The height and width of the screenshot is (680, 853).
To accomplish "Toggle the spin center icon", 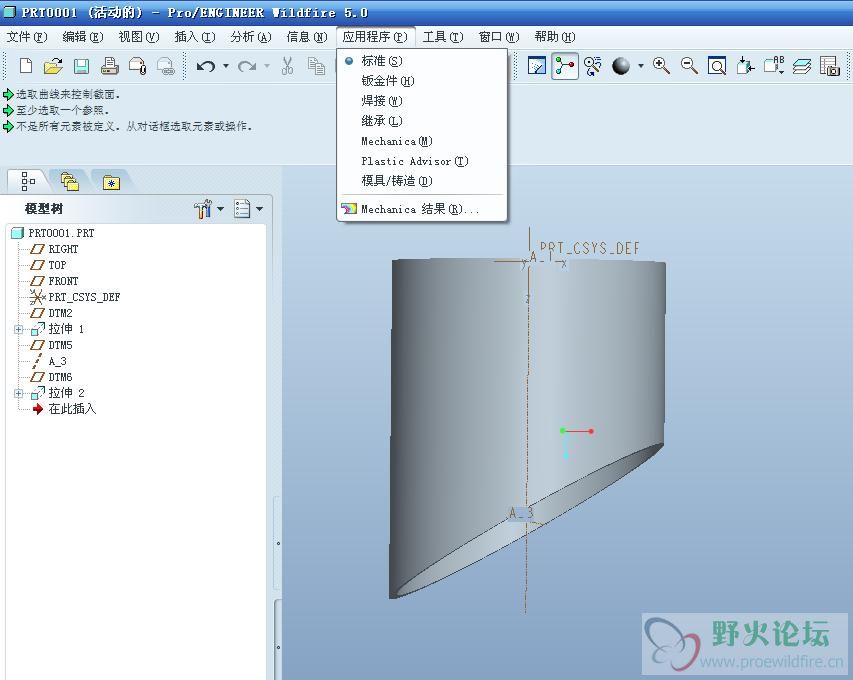I will 565,66.
